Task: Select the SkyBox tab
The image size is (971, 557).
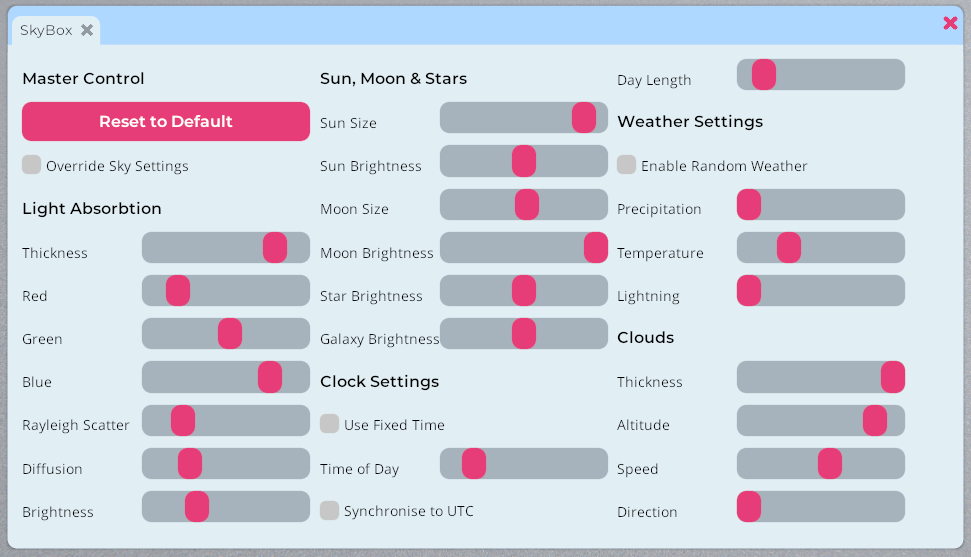Action: tap(46, 30)
